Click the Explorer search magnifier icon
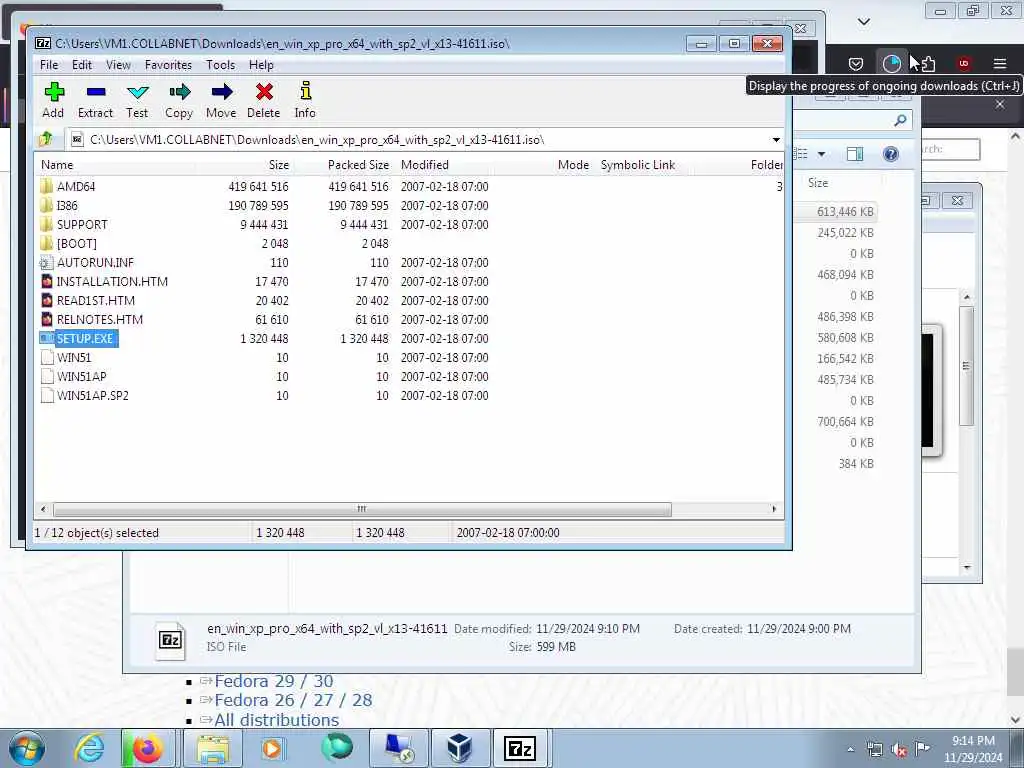 click(901, 120)
